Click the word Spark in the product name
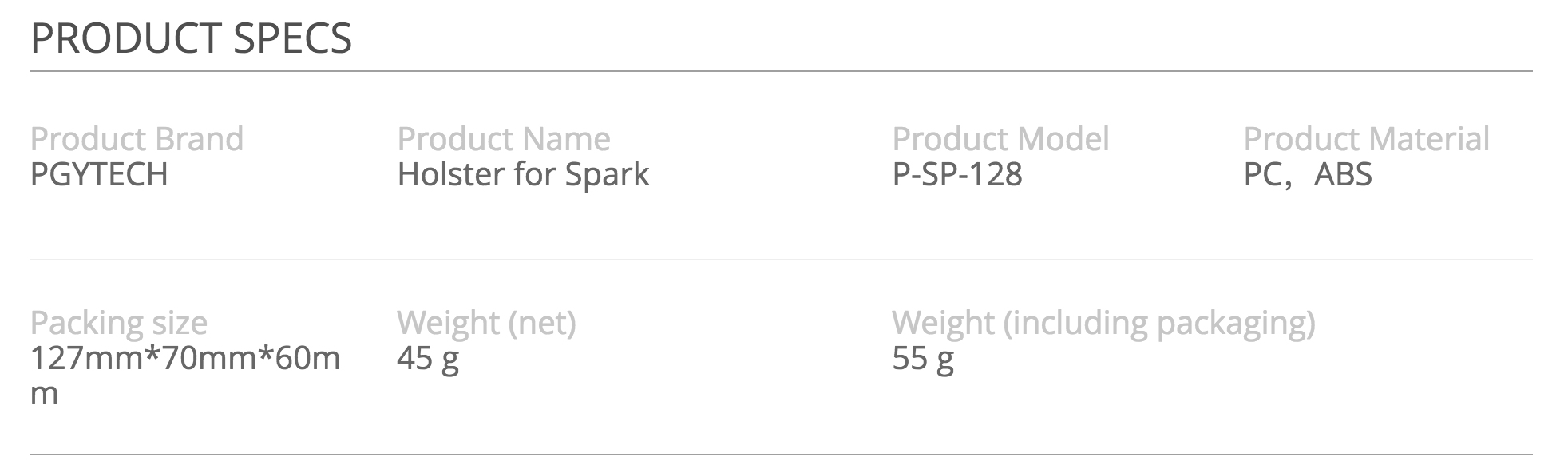 click(608, 175)
